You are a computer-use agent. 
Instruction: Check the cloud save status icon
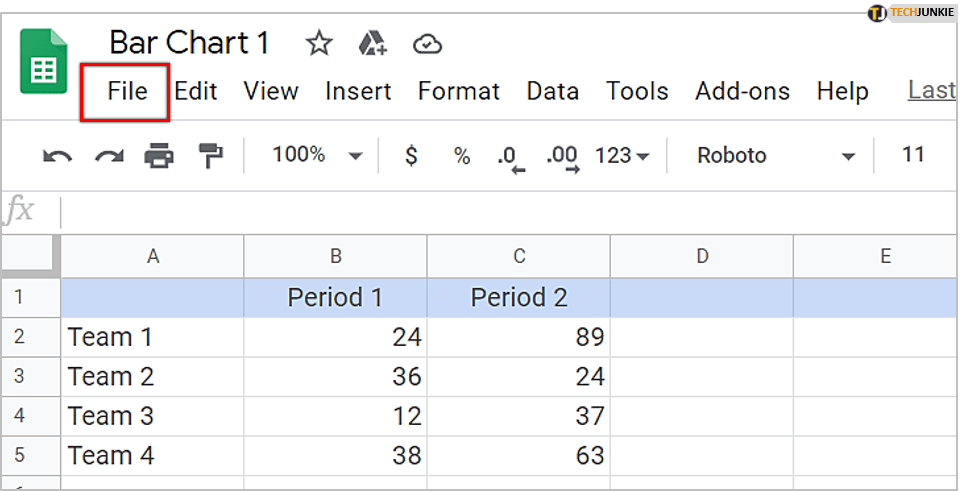[x=428, y=43]
